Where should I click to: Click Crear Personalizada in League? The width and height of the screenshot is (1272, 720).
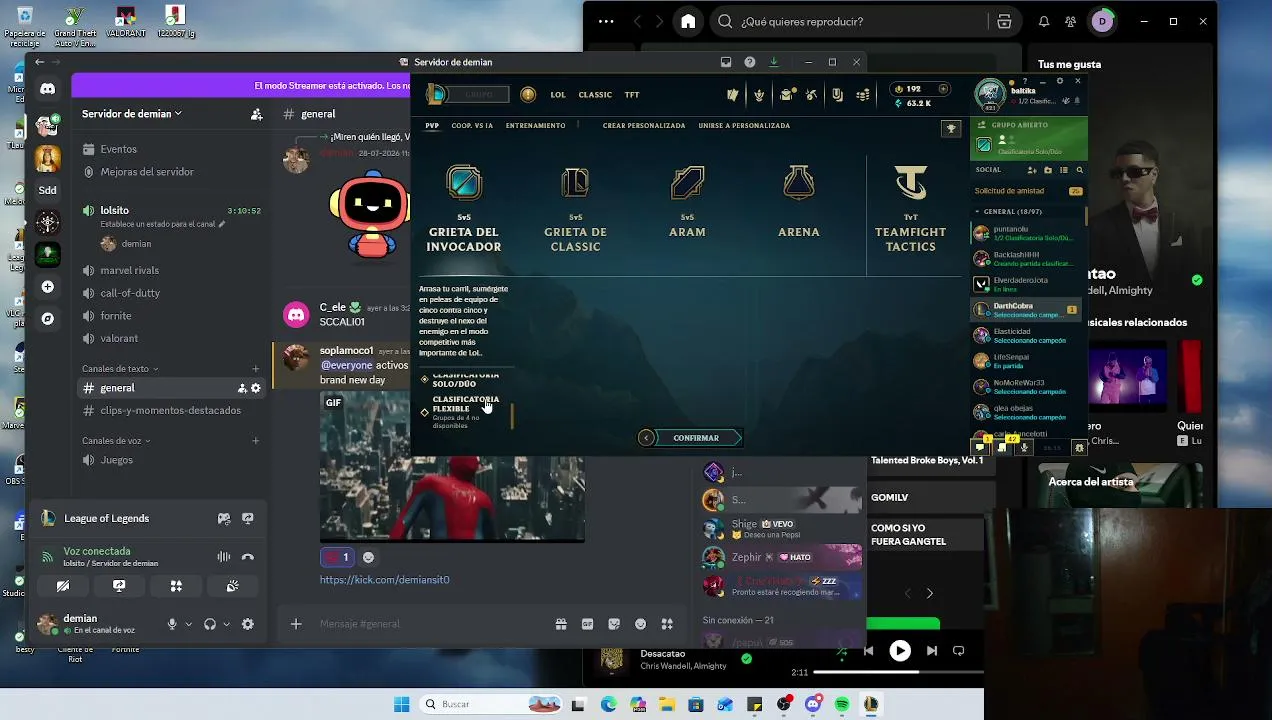tap(644, 126)
